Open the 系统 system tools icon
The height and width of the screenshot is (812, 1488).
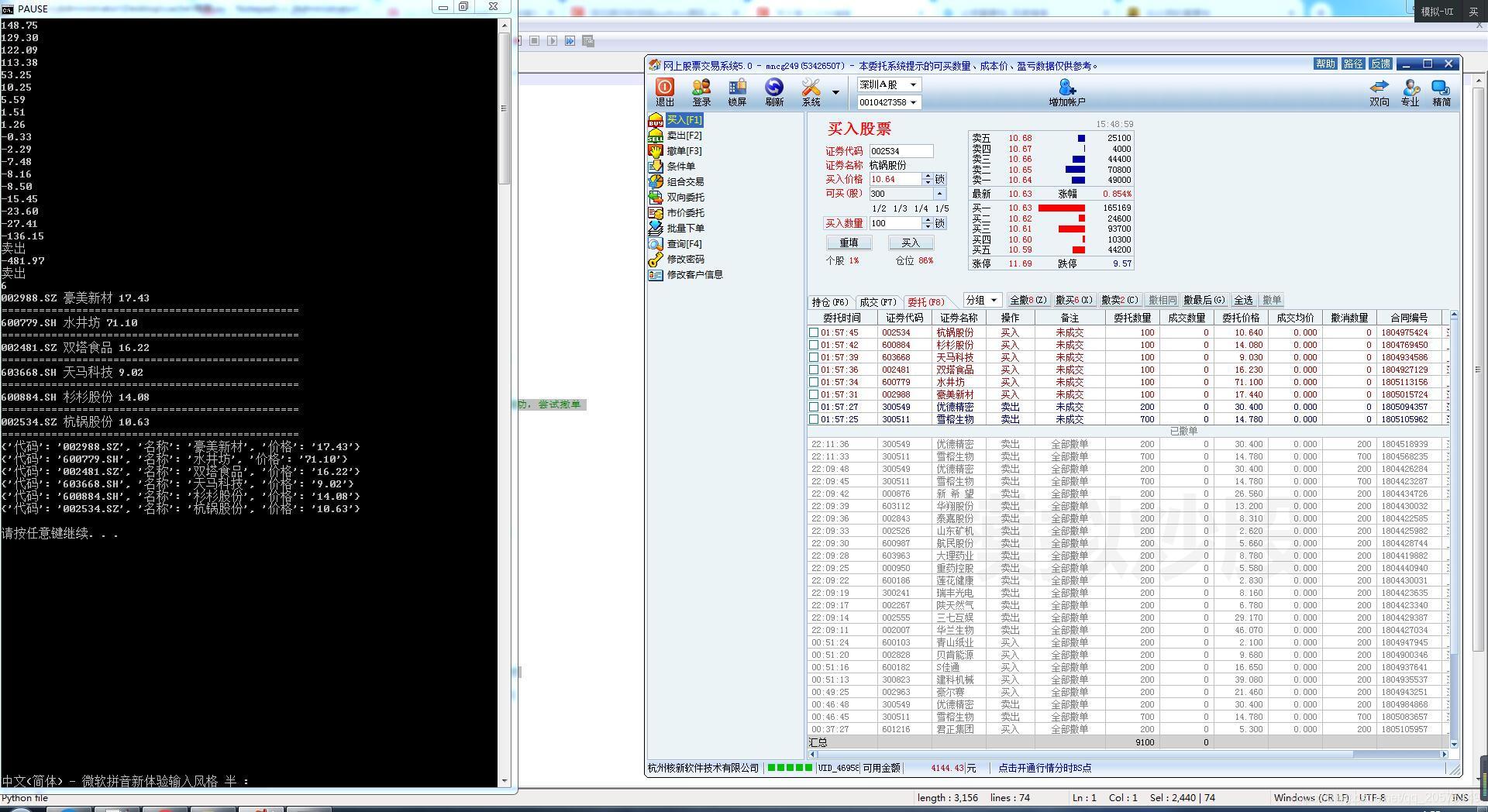pyautogui.click(x=811, y=92)
